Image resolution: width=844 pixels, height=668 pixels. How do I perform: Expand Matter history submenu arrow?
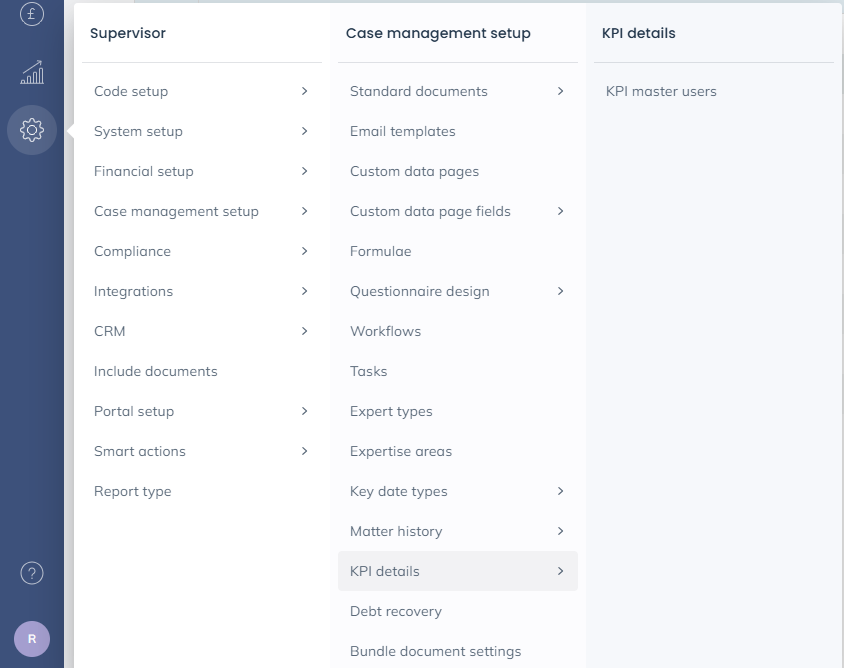point(560,531)
